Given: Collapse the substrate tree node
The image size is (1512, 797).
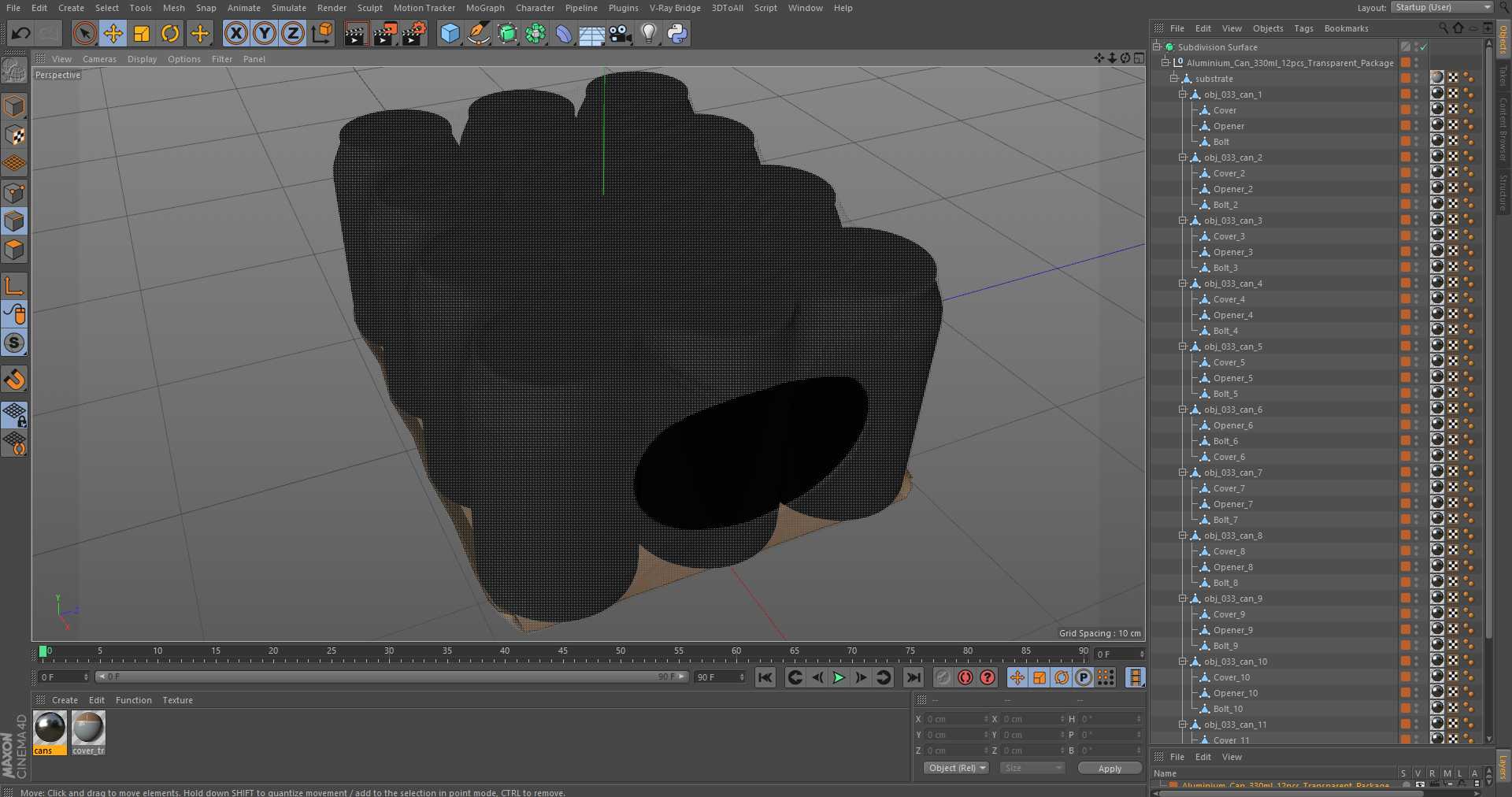Looking at the screenshot, I should [1173, 79].
